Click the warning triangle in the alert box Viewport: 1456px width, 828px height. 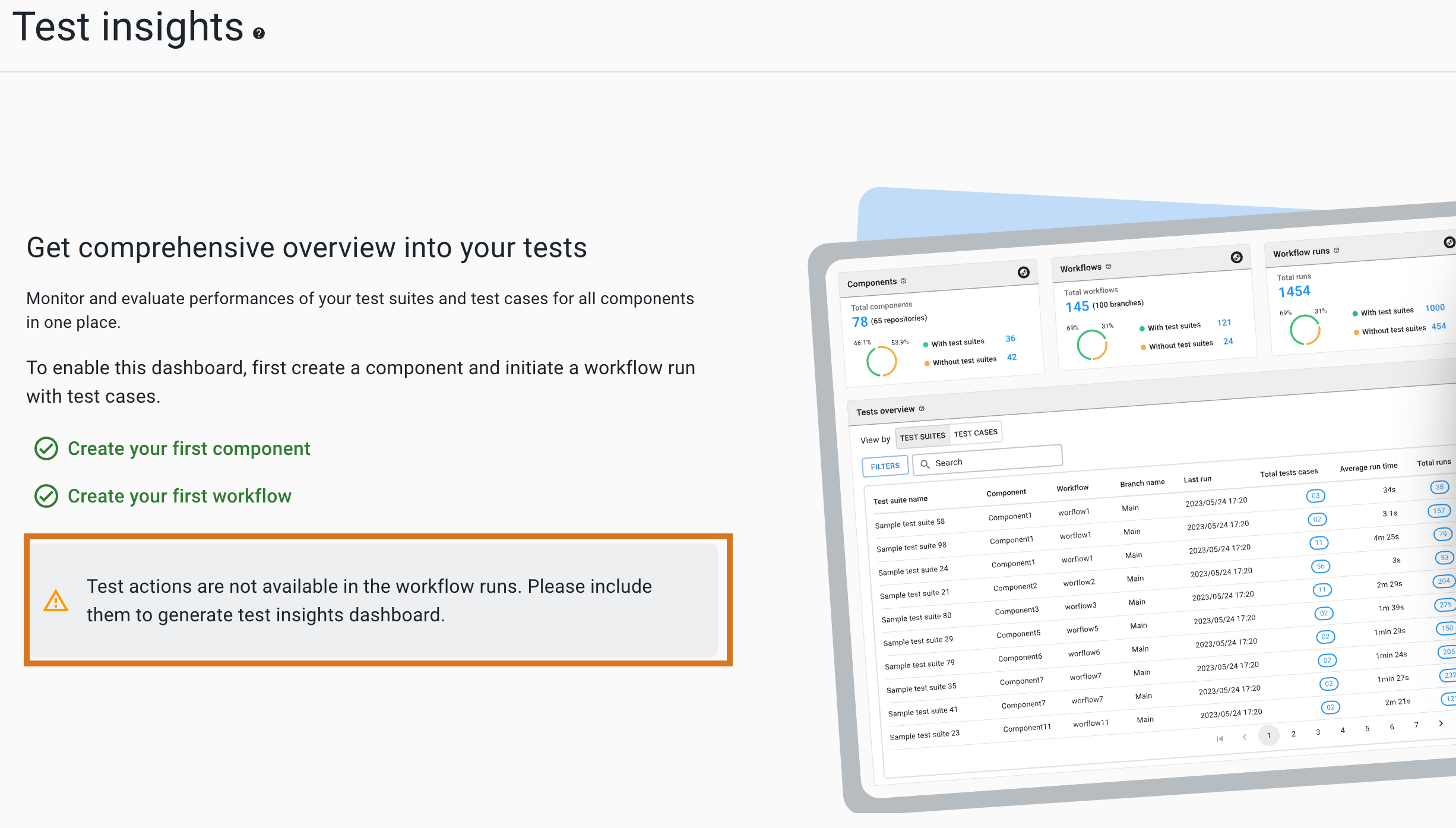(x=55, y=601)
